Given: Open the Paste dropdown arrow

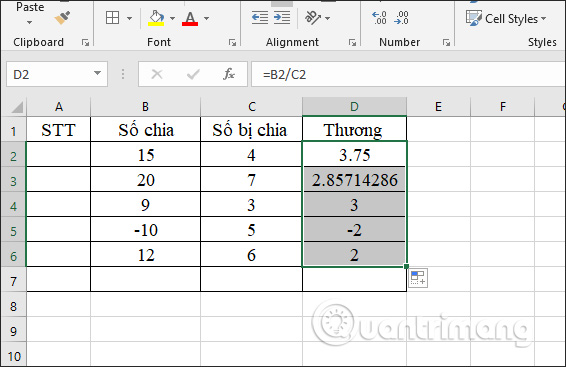Looking at the screenshot, I should point(30,22).
